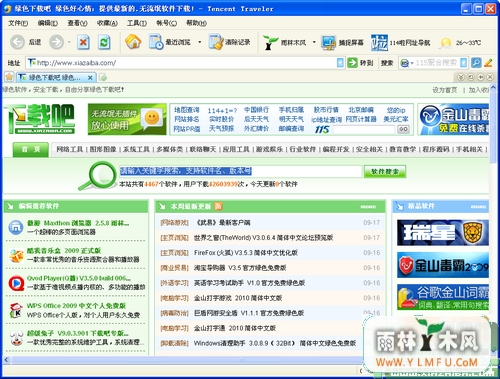Open RSS feed icon beside 本周最新更新
Image resolution: width=500 pixels, height=379 pixels.
pyautogui.click(x=219, y=206)
